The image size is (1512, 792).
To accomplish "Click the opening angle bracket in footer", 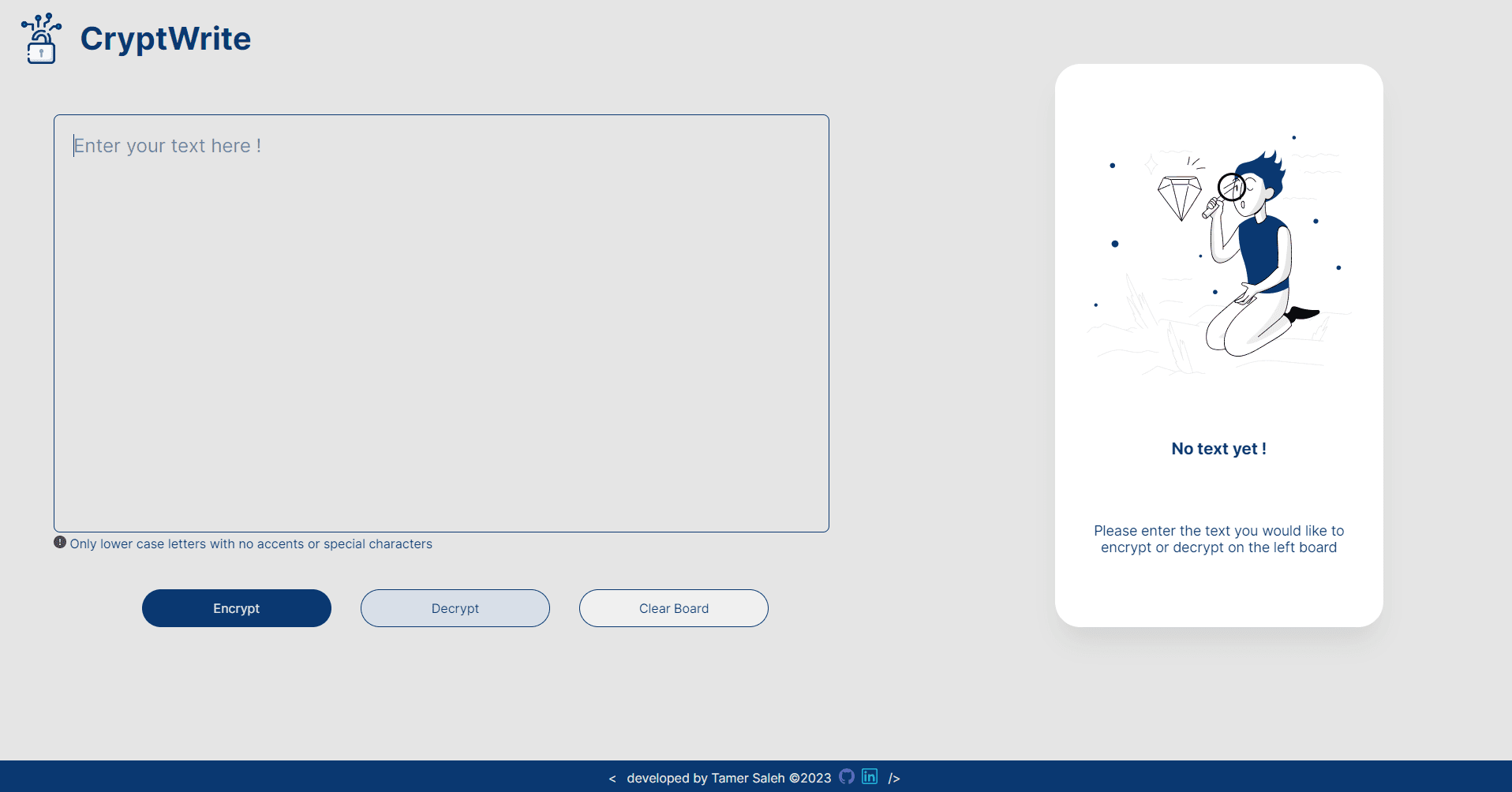I will point(612,779).
